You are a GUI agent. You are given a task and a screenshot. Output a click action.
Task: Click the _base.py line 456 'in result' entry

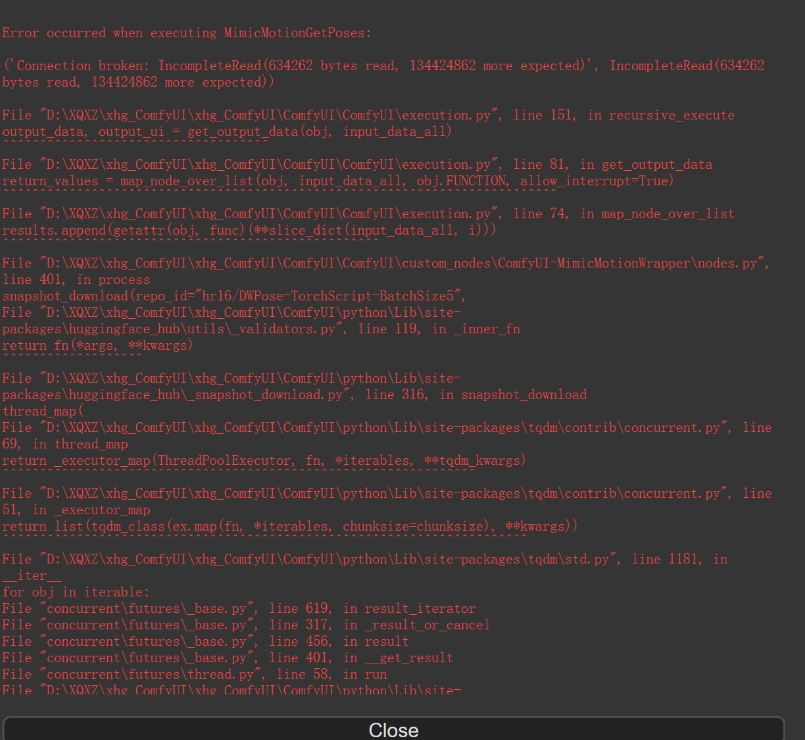[205, 641]
